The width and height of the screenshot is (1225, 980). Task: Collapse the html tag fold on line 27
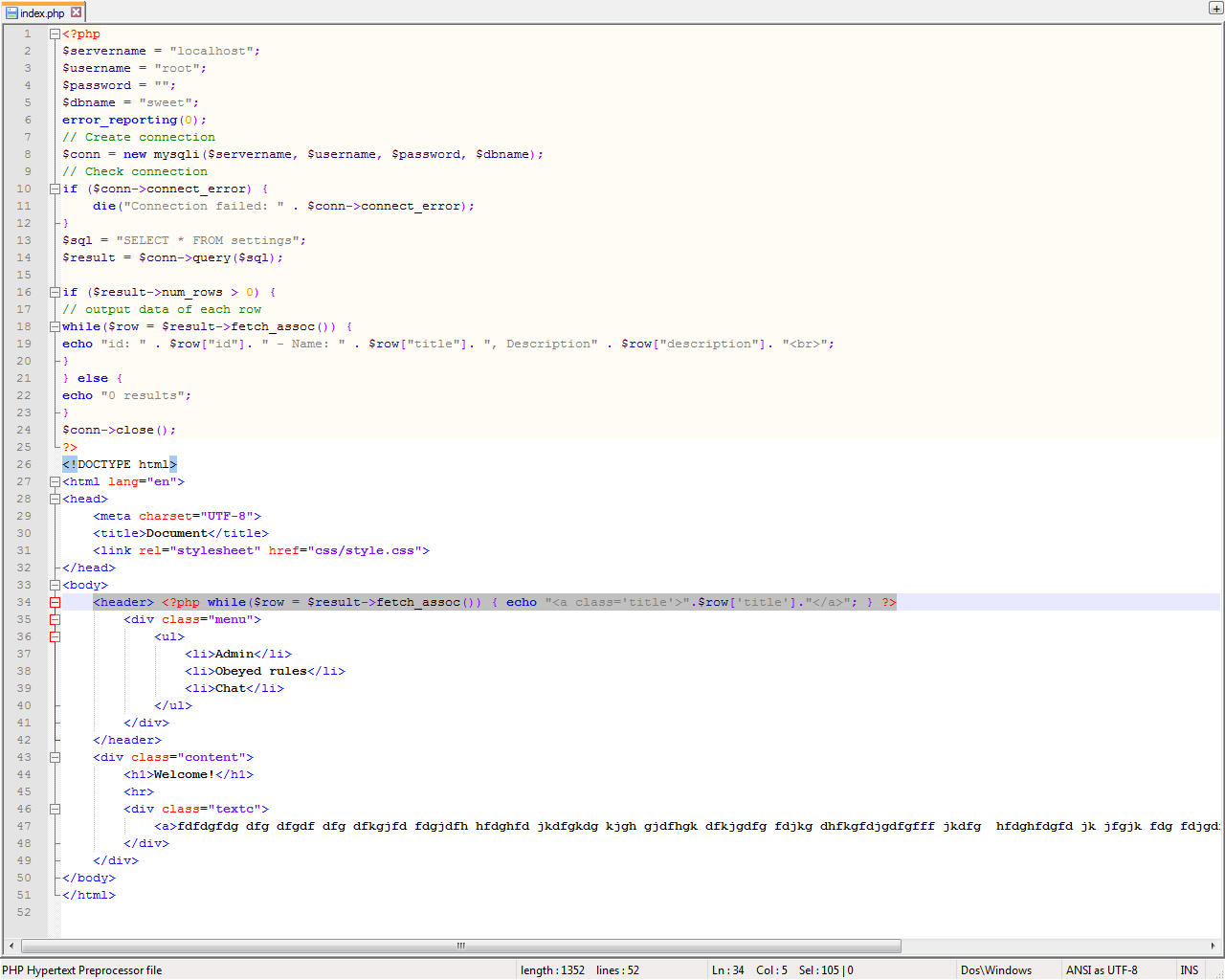tap(55, 481)
